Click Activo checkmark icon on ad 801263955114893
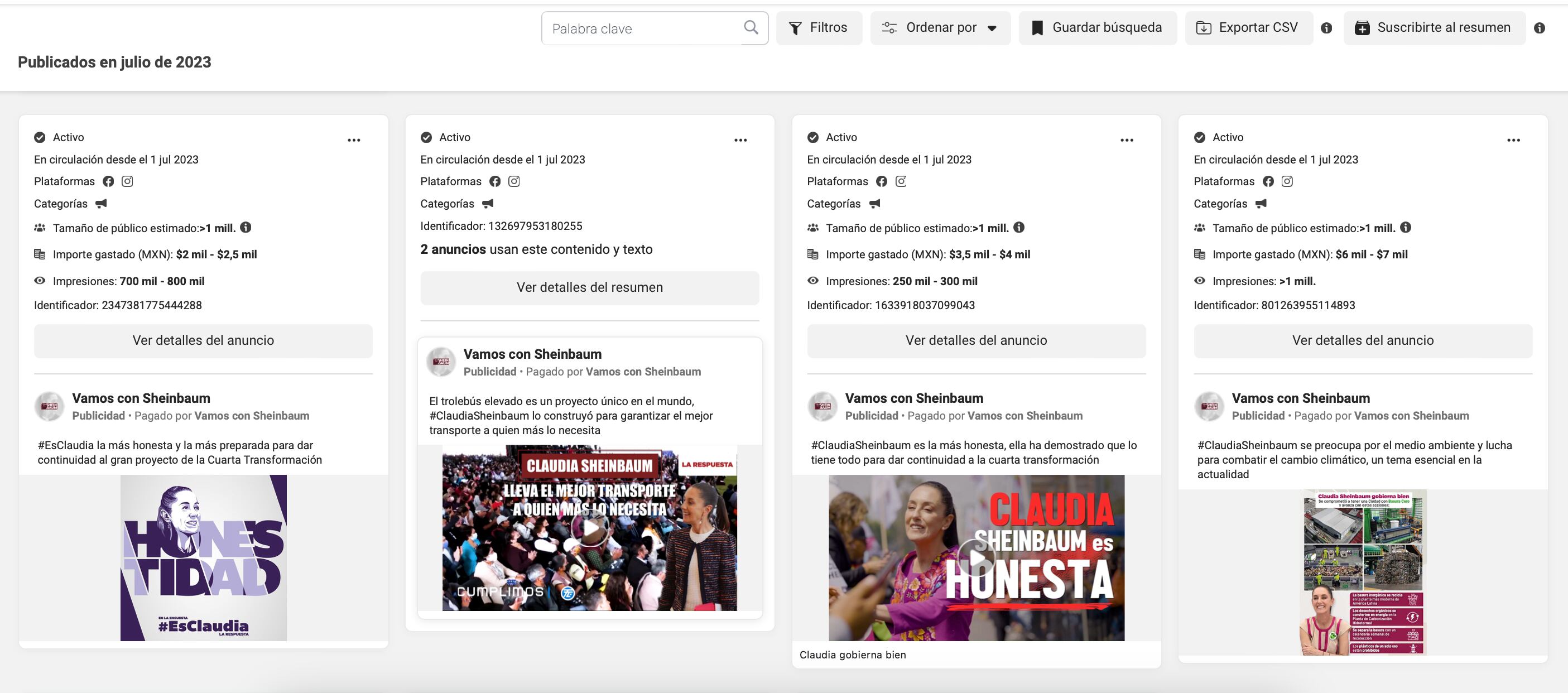This screenshot has width=1568, height=693. coord(1200,137)
